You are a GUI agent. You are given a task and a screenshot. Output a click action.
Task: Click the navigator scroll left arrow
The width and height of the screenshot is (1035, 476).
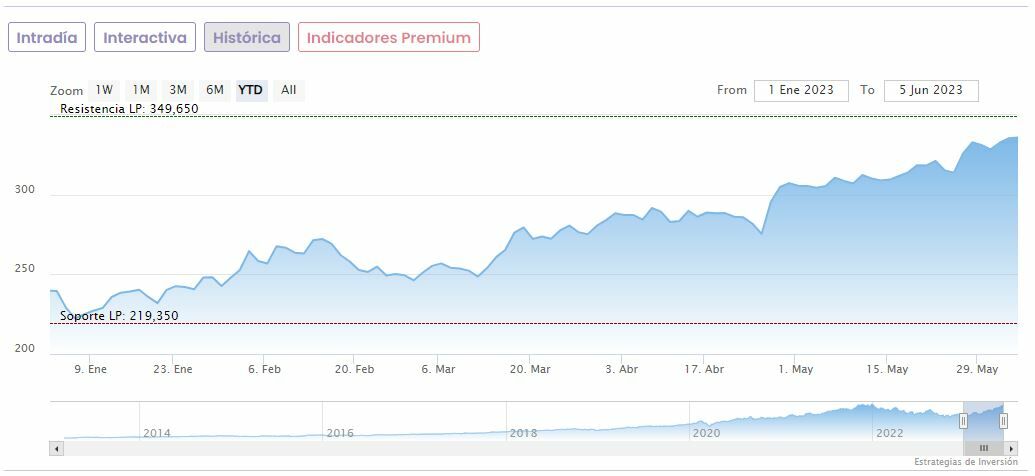pyautogui.click(x=56, y=449)
